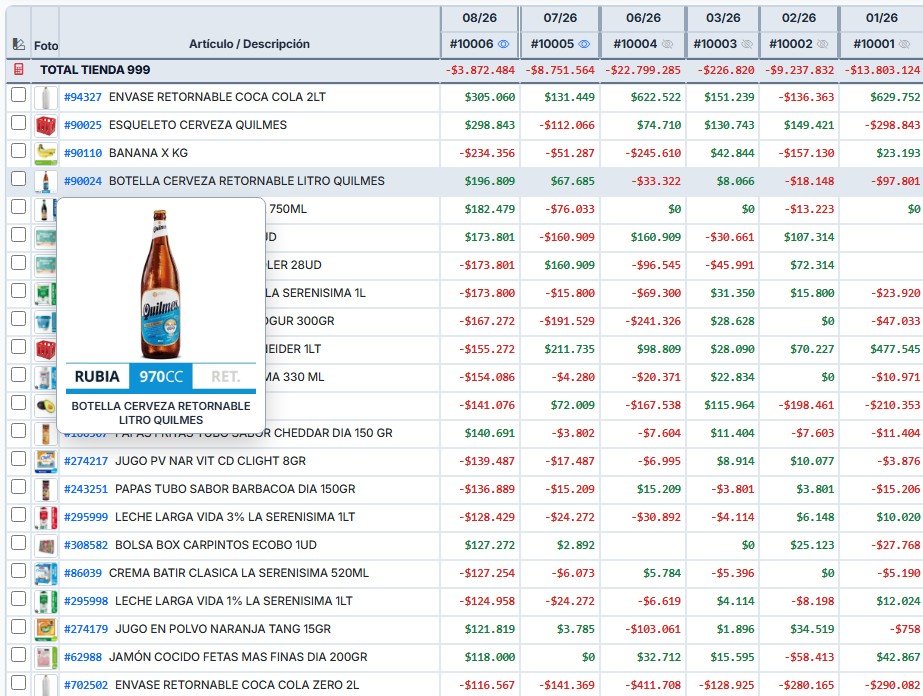Open thumbnail for CREMA BATIR CLASICA
This screenshot has width=923, height=696.
(x=45, y=574)
